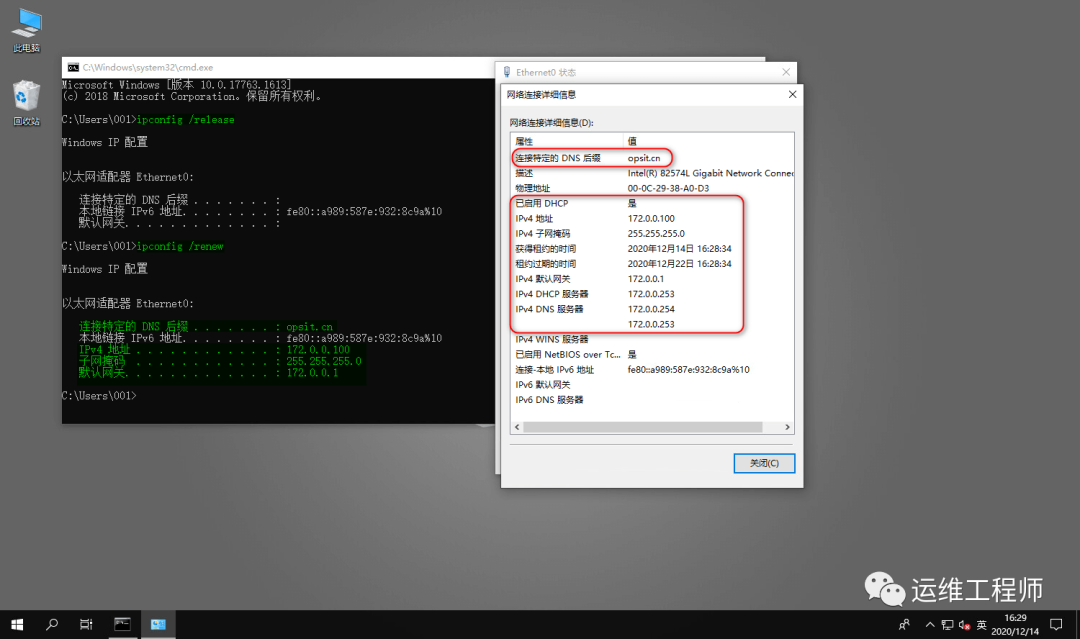This screenshot has height=639, width=1080.
Task: Select the IPv6 默认网关 row
Action: [x=652, y=384]
